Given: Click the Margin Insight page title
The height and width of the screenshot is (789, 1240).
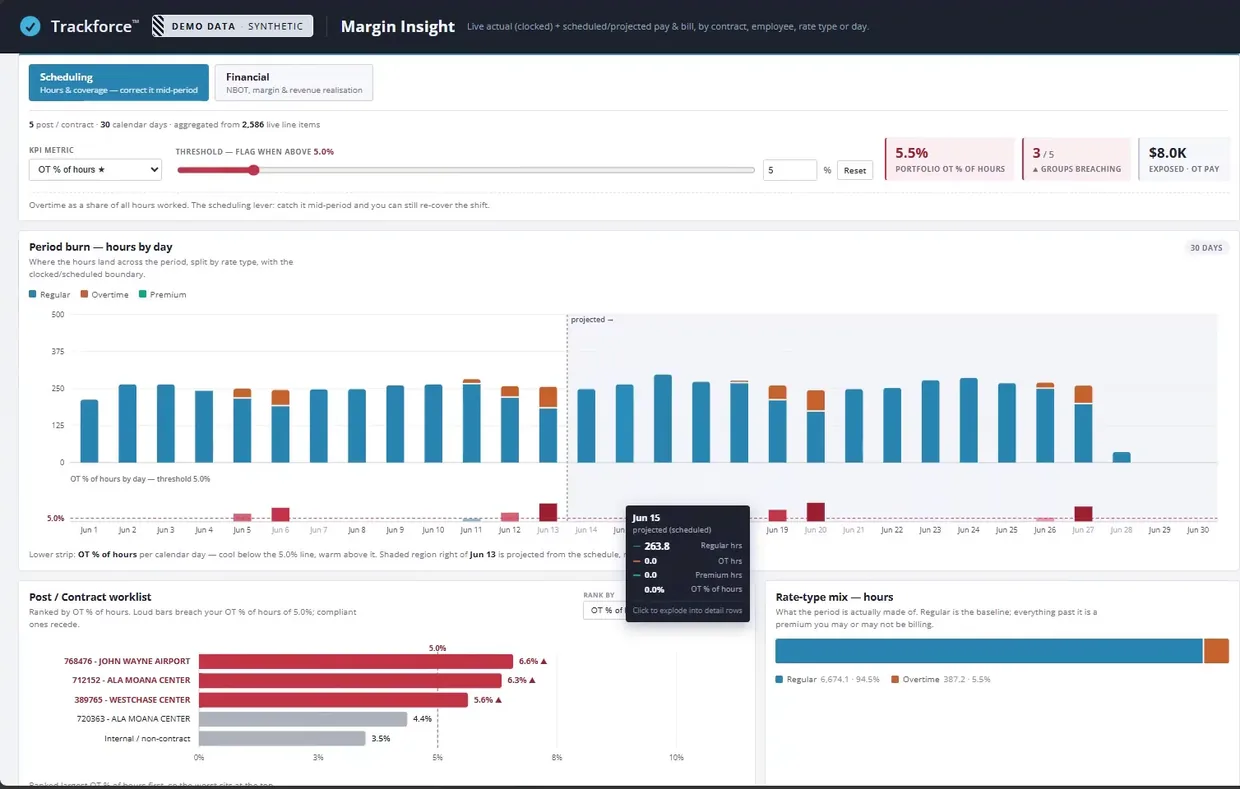Looking at the screenshot, I should click(x=398, y=27).
